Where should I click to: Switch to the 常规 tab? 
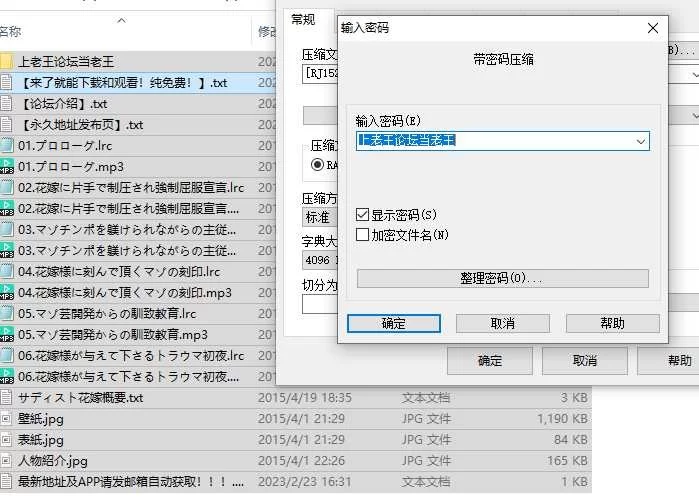pos(303,20)
